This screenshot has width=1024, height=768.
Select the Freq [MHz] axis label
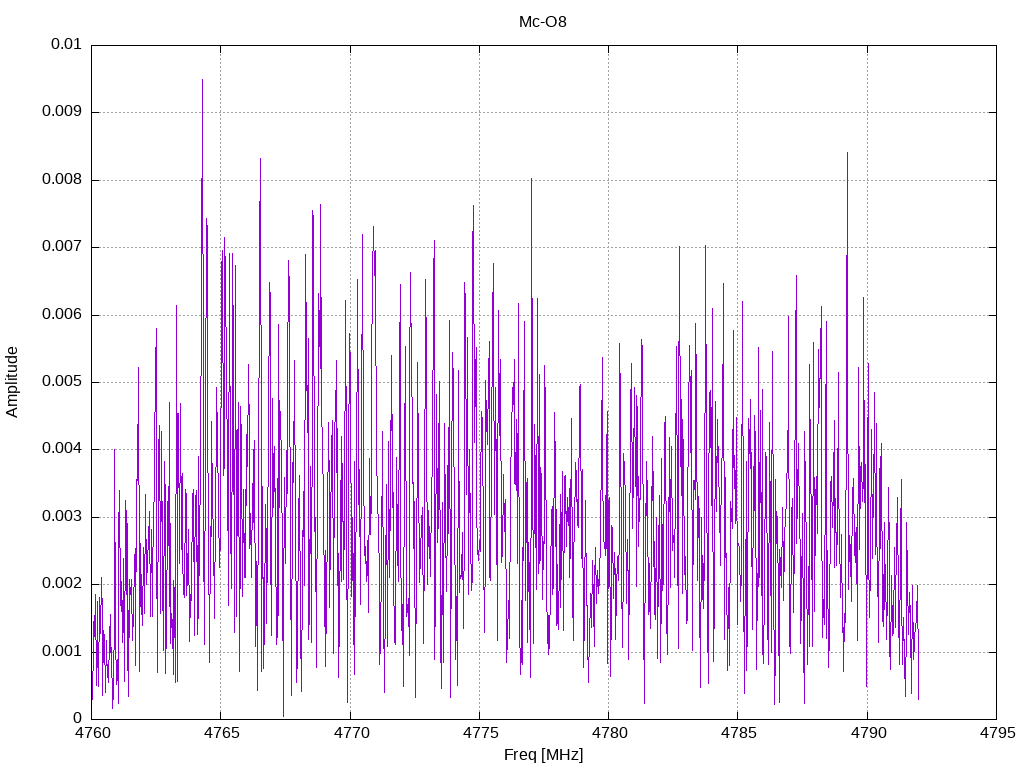point(543,755)
